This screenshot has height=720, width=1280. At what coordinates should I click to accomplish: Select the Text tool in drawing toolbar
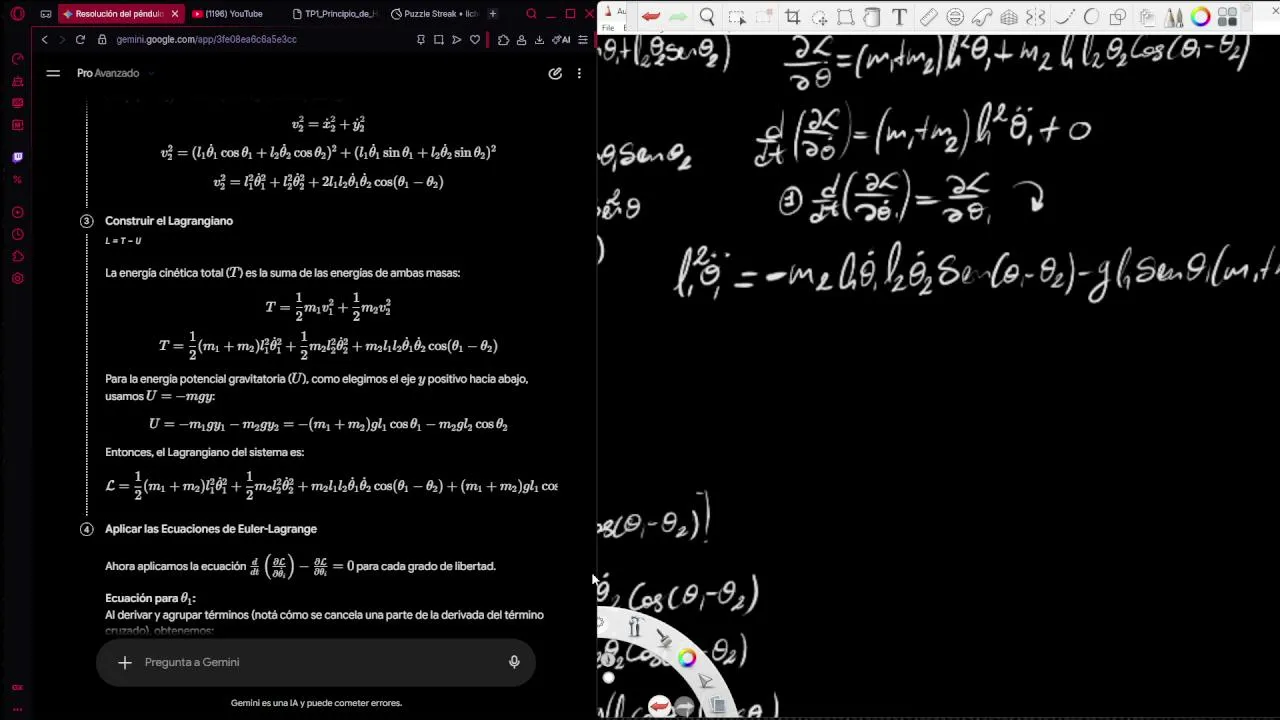pos(900,17)
